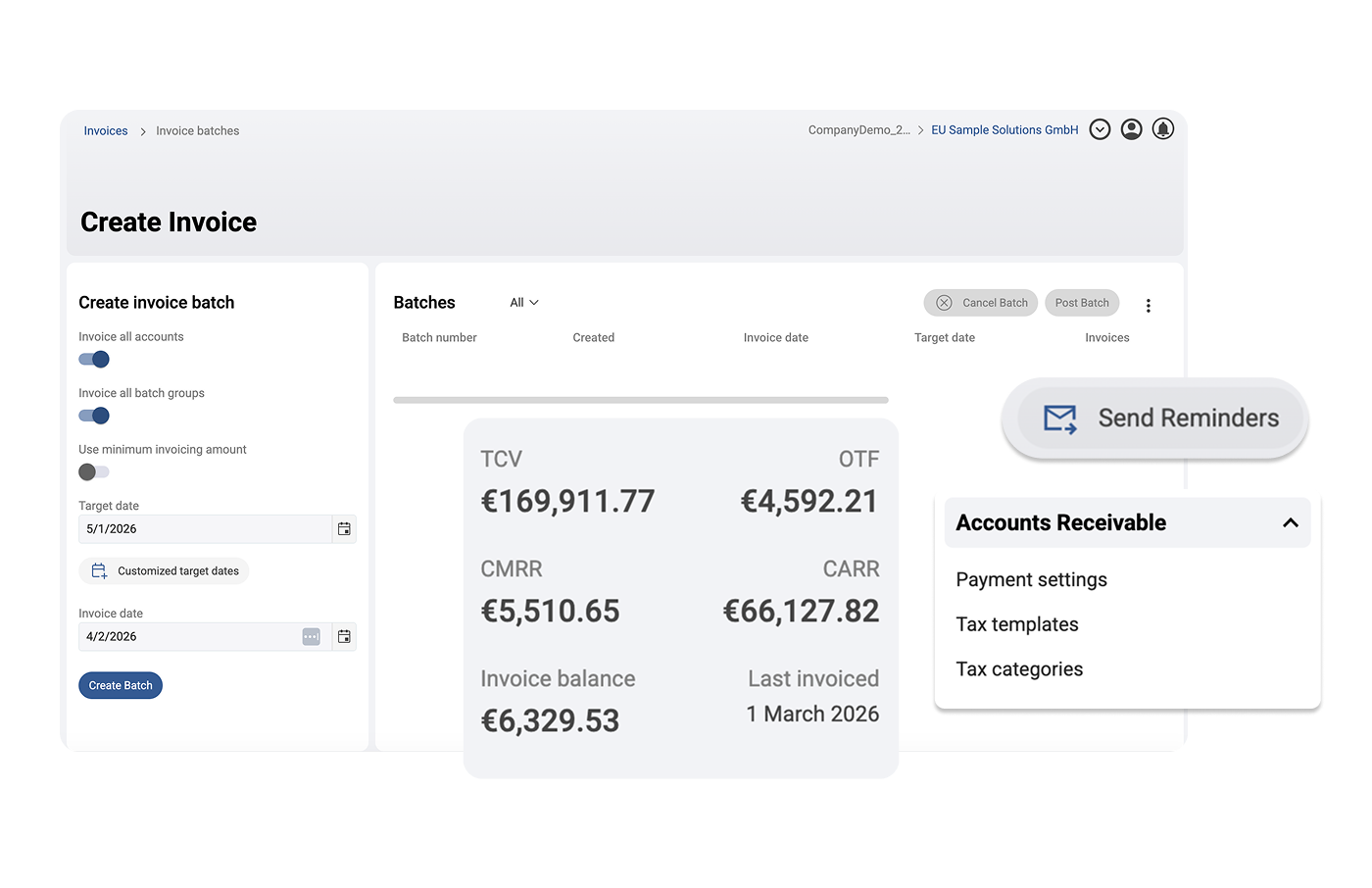Open the All batches filter dropdown
This screenshot has width=1372, height=888.
523,303
